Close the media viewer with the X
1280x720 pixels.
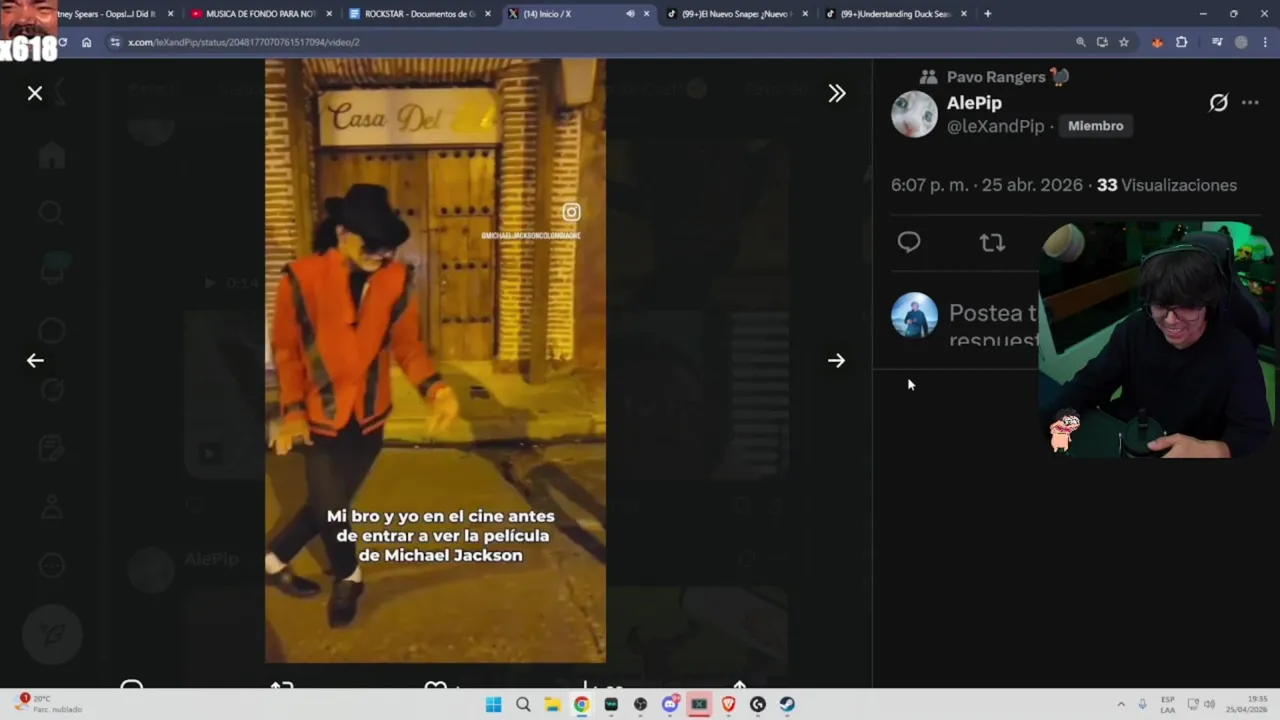pos(35,93)
